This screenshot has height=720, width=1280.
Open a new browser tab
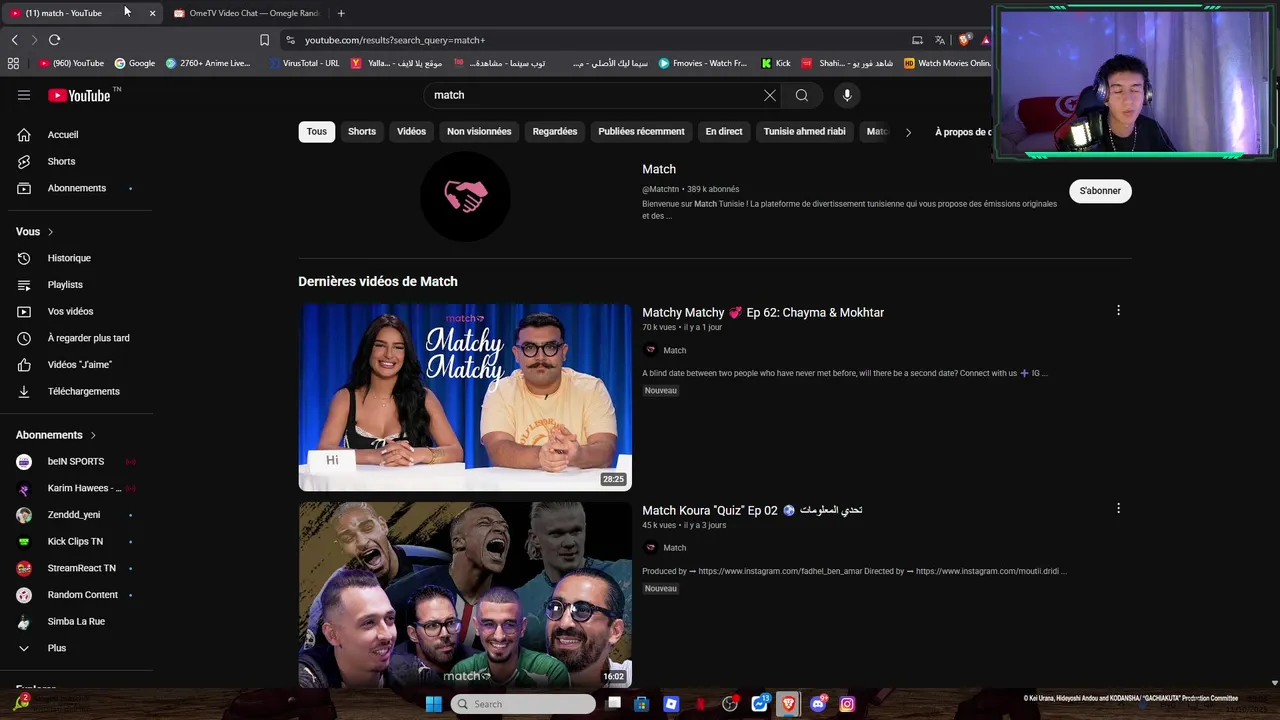(341, 13)
